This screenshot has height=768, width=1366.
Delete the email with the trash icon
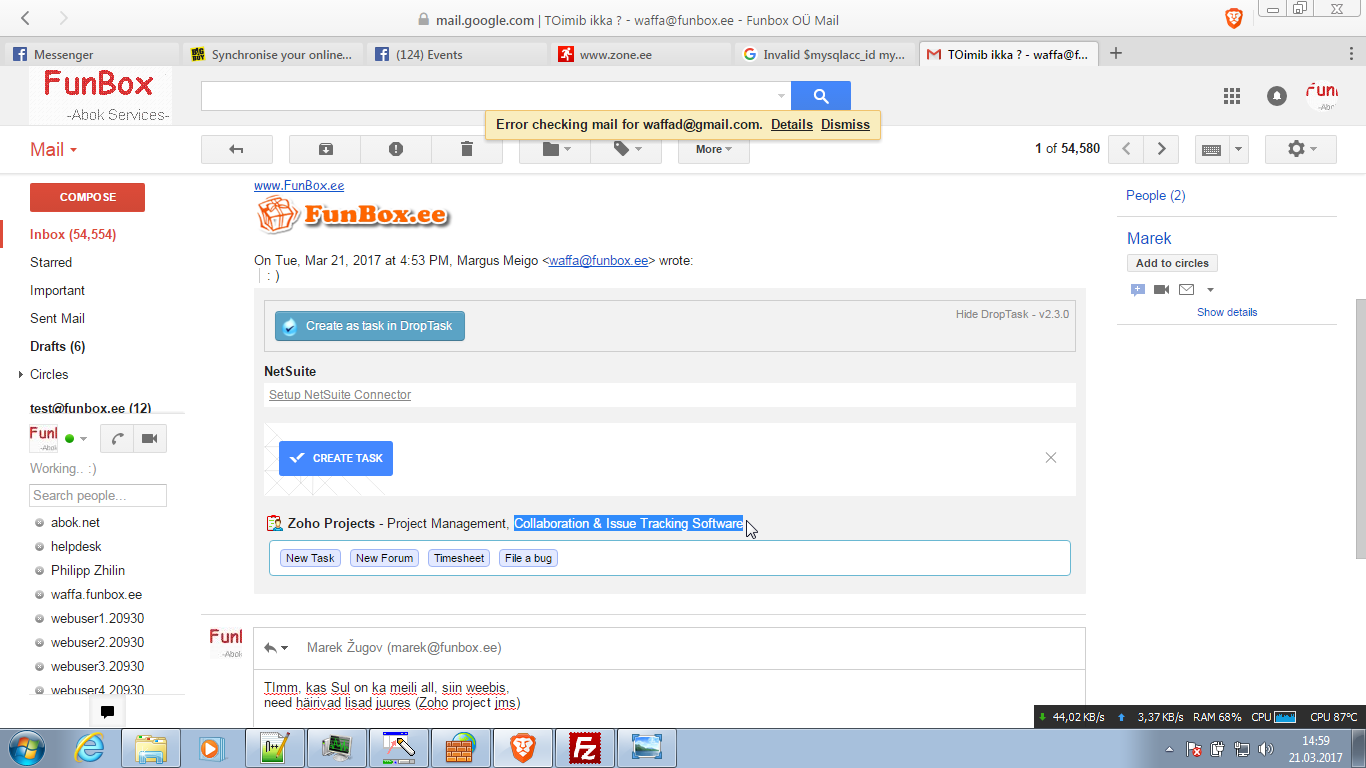(466, 149)
